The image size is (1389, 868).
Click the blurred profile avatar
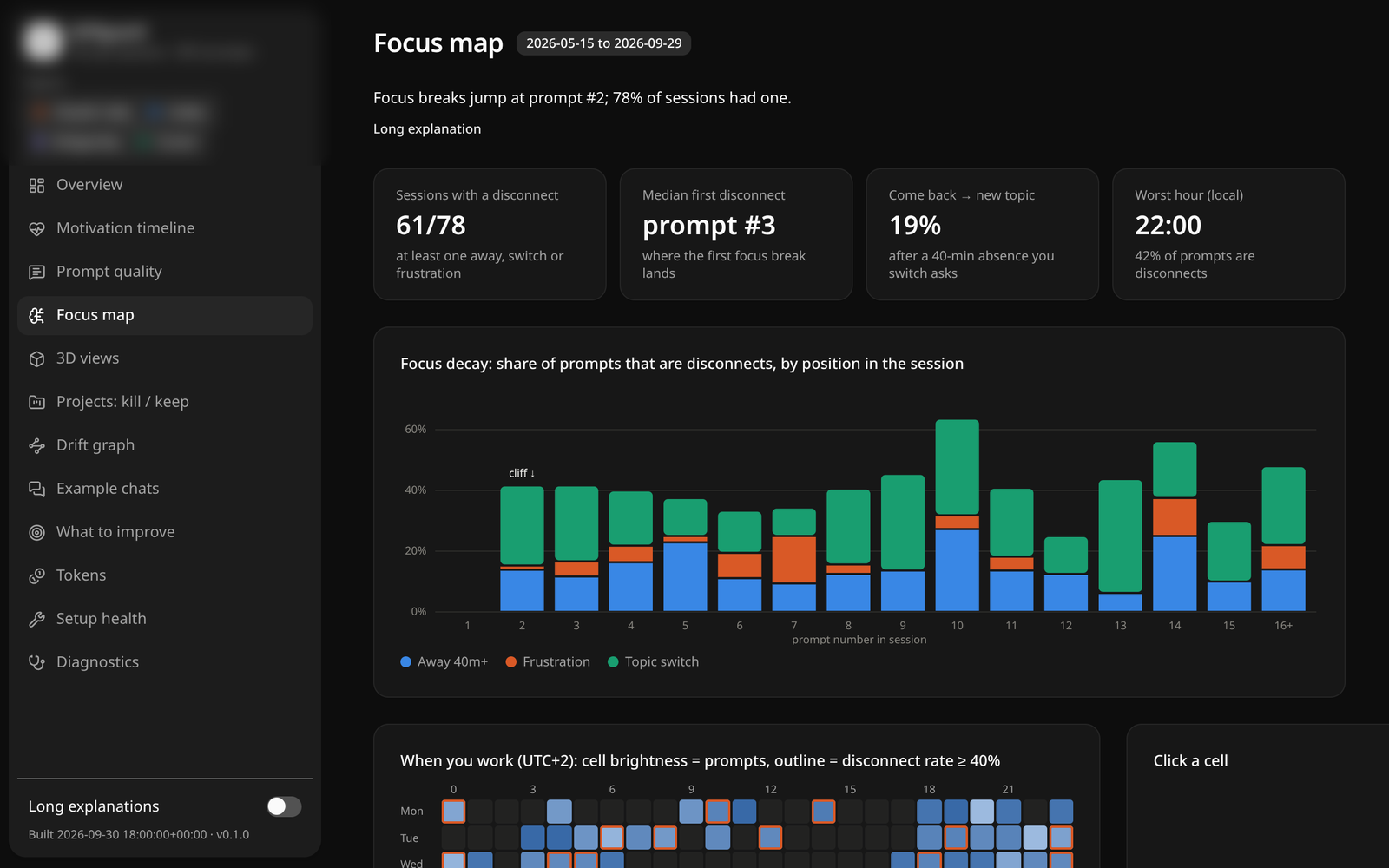pyautogui.click(x=43, y=41)
